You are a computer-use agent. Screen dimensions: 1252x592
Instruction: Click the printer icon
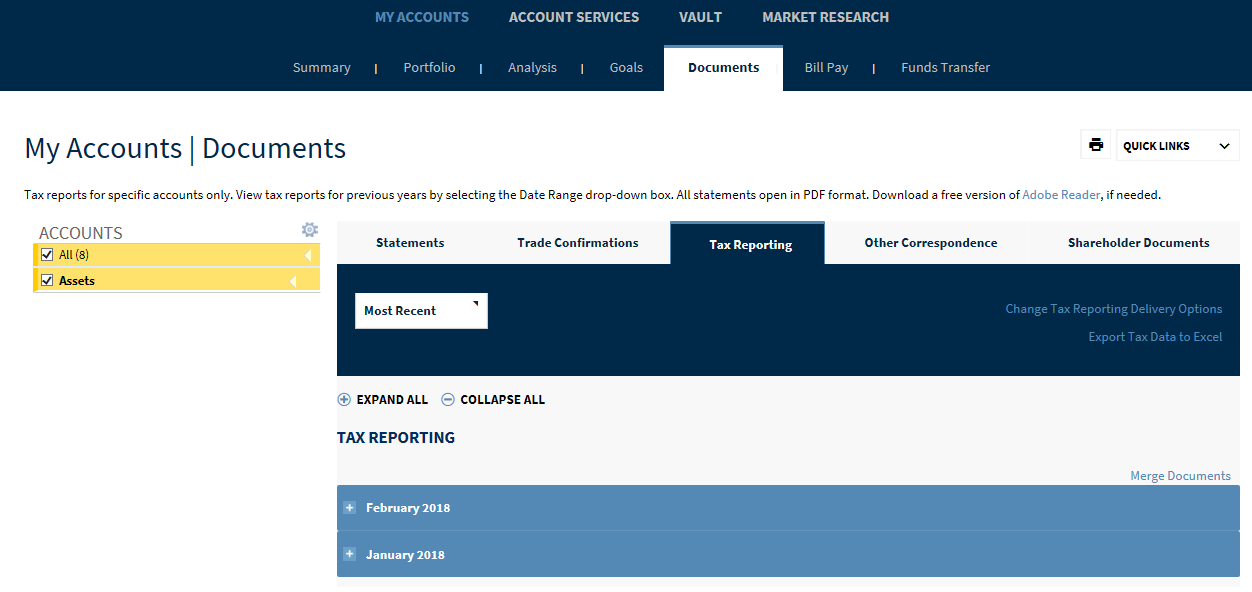1096,145
